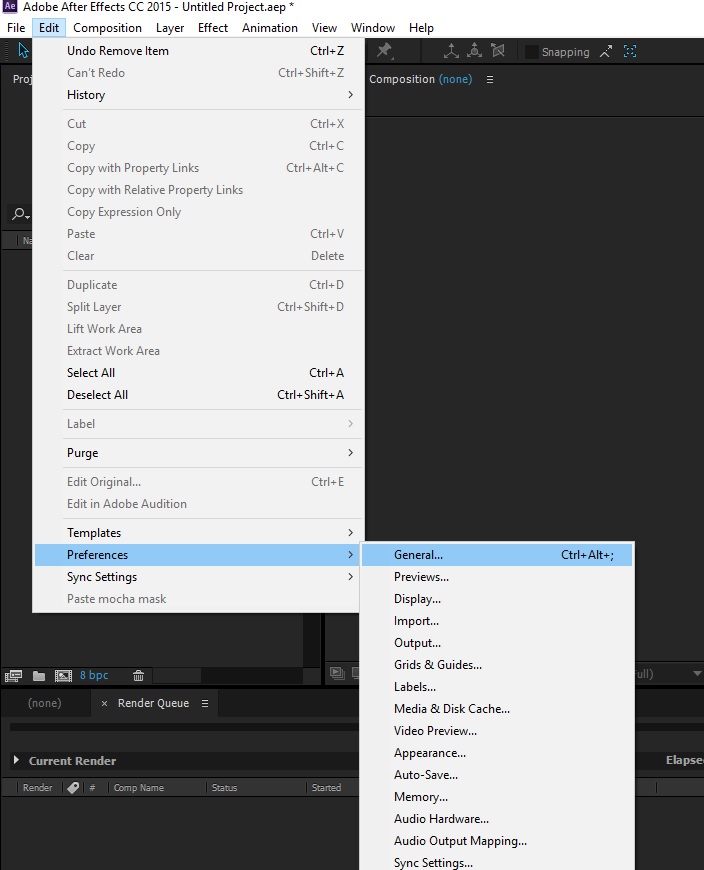This screenshot has width=704, height=870.
Task: Click the snap collapsed layers icon next to Snapping
Action: coord(606,52)
